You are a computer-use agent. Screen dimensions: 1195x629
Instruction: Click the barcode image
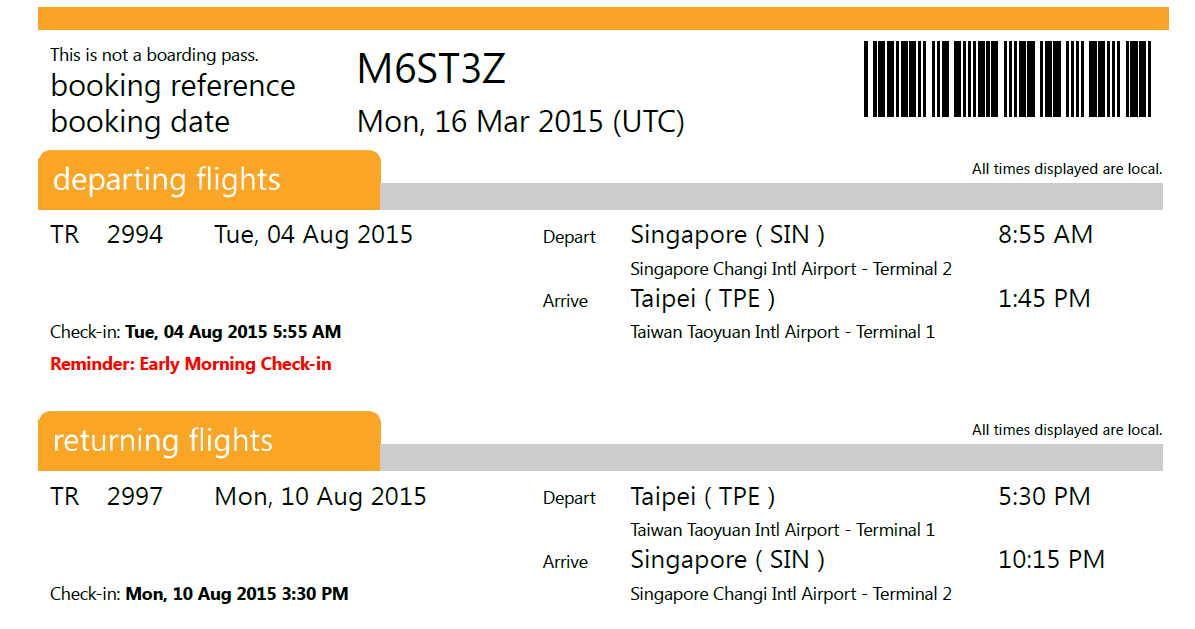[x=1007, y=79]
